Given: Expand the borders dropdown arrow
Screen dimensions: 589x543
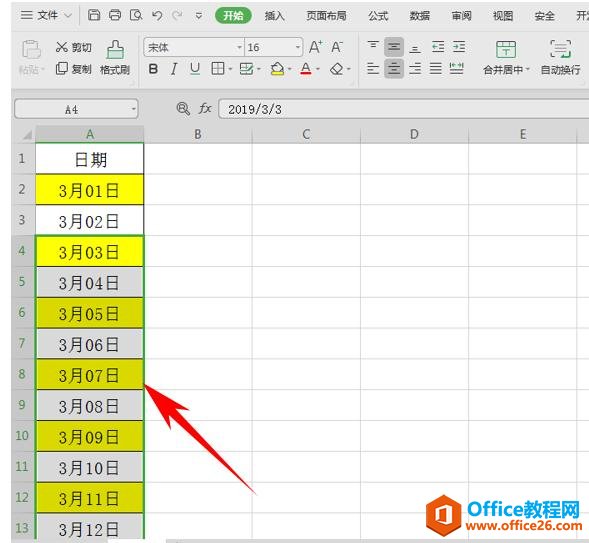Looking at the screenshot, I should click(230, 69).
